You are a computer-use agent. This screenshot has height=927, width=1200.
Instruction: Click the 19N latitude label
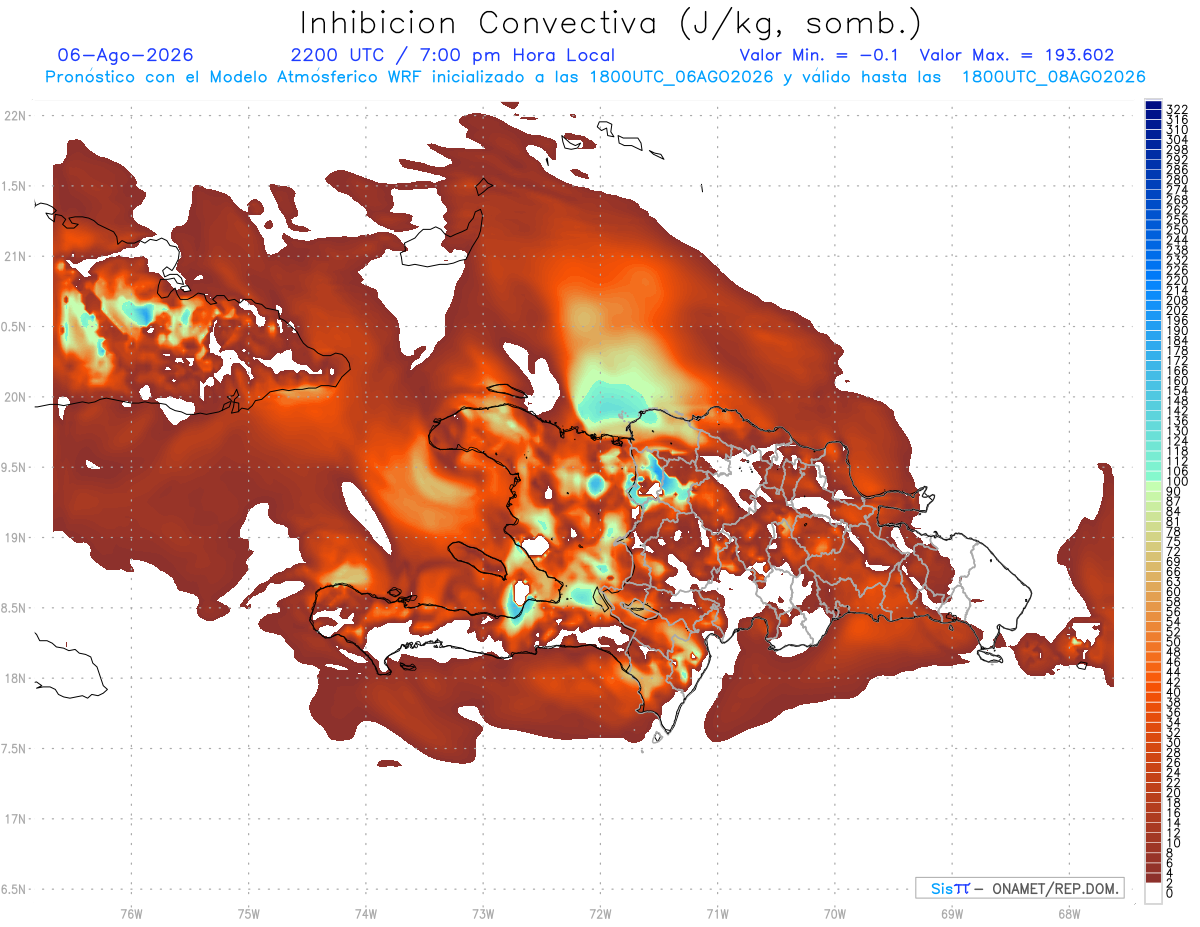click(x=15, y=538)
